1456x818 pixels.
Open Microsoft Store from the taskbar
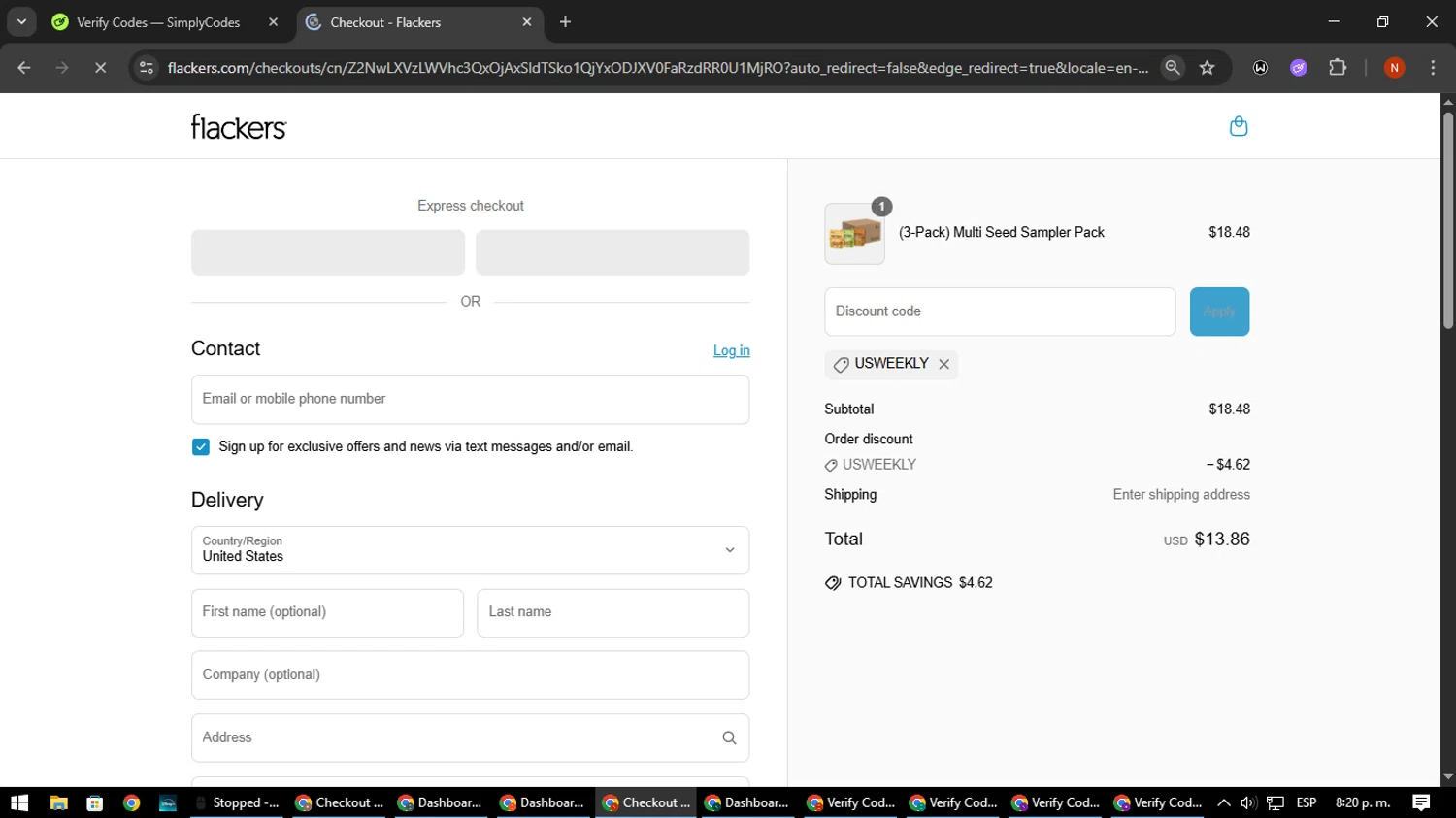tap(94, 802)
